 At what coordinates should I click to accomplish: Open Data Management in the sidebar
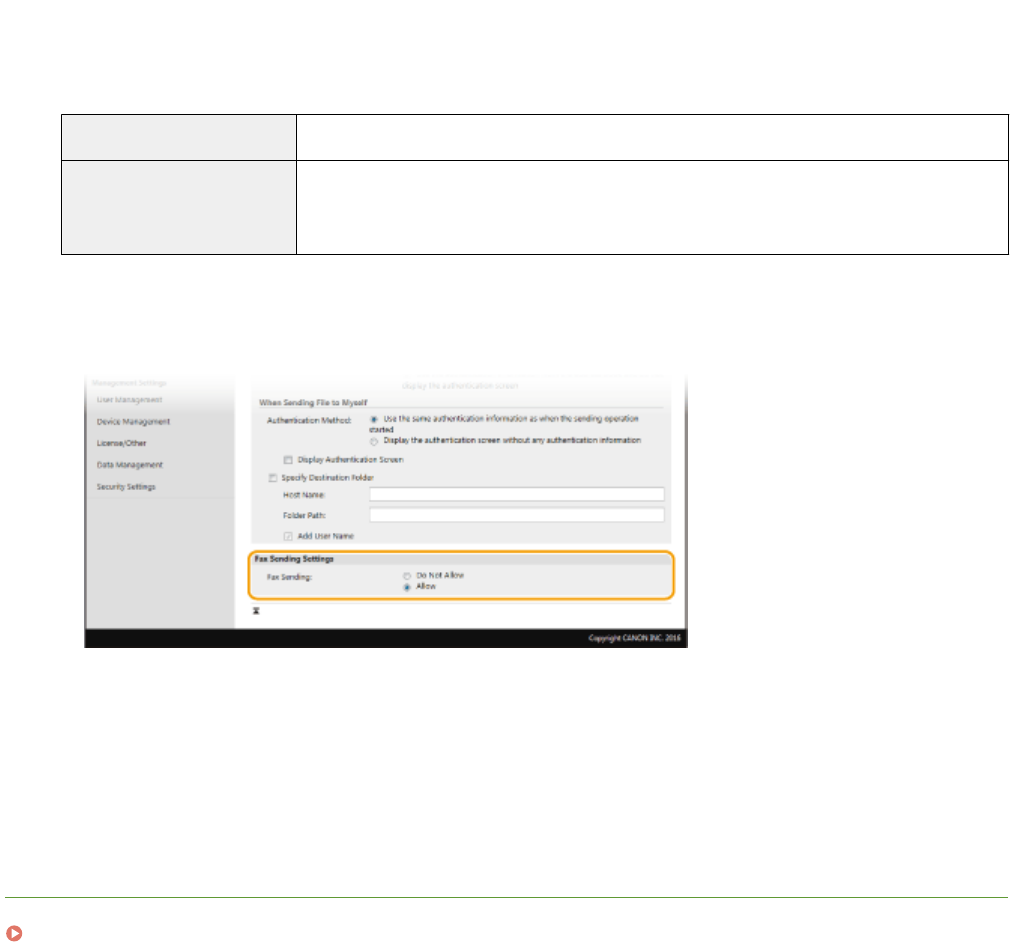[129, 465]
